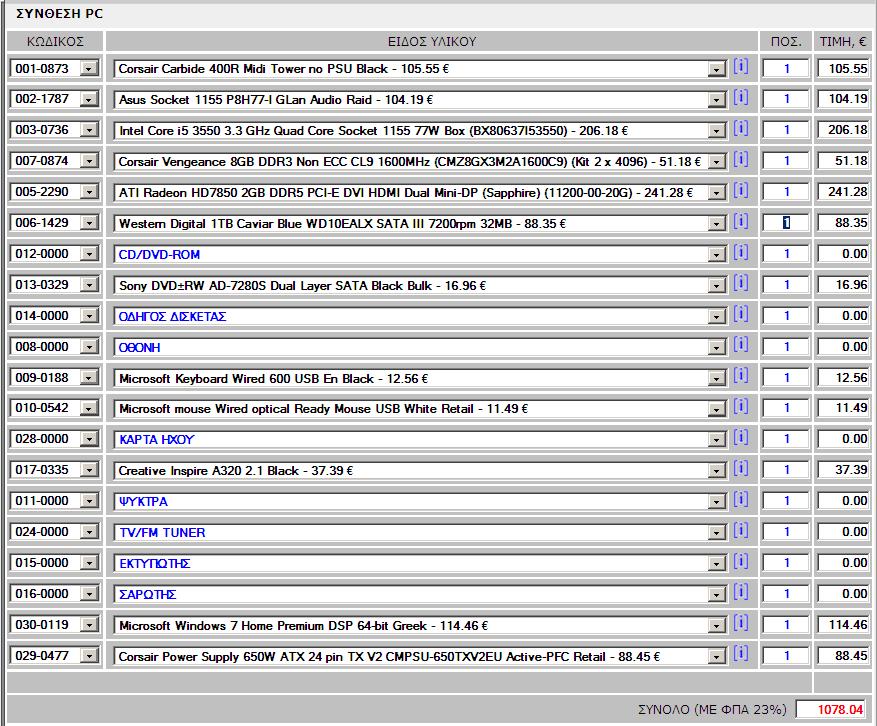Image resolution: width=877 pixels, height=726 pixels.
Task: Open info icon for Corsair Carbide 400R row
Action: click(x=741, y=67)
